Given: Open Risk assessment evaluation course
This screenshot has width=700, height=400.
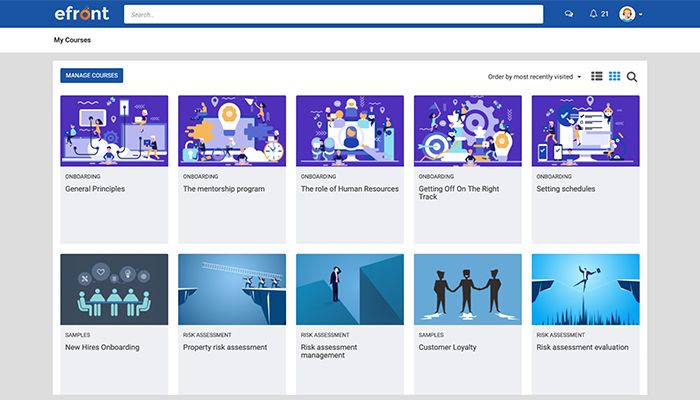Looking at the screenshot, I should [582, 347].
